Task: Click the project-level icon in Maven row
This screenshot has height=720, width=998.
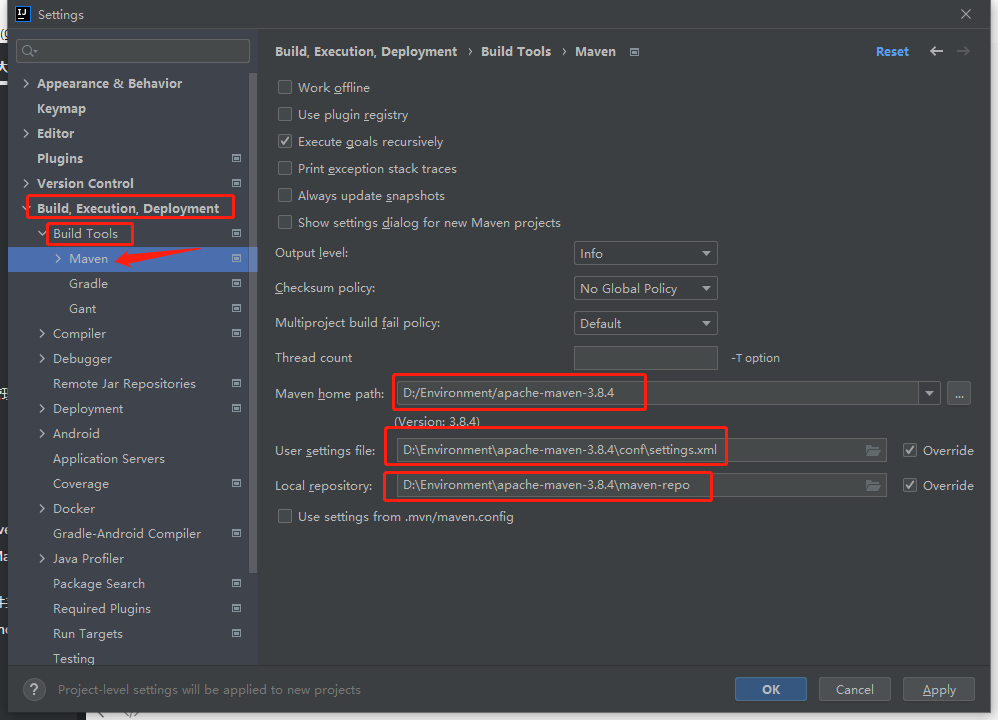Action: click(x=236, y=258)
